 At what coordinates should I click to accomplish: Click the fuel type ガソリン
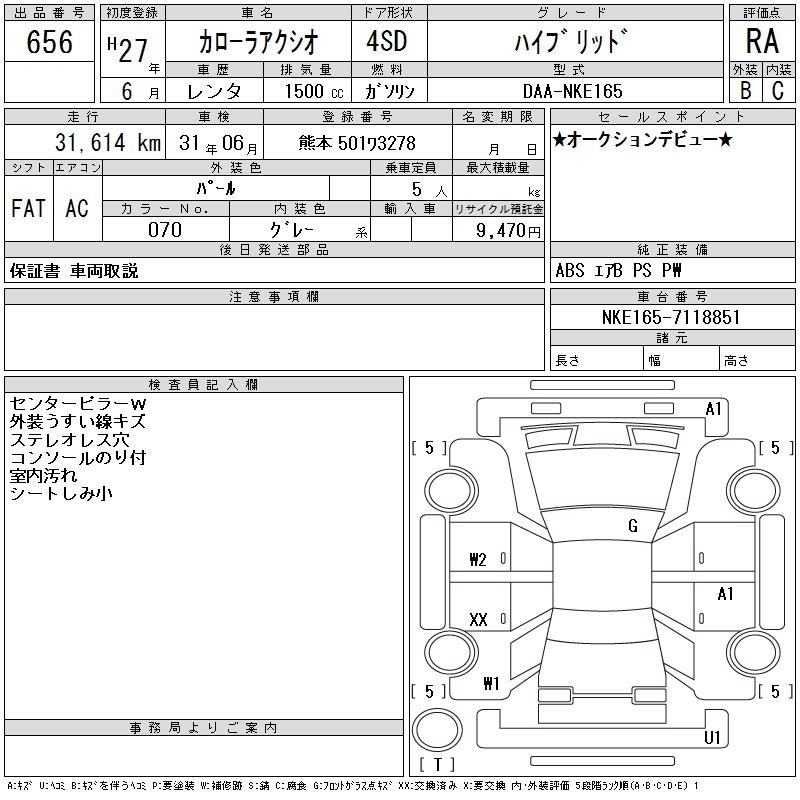(389, 91)
